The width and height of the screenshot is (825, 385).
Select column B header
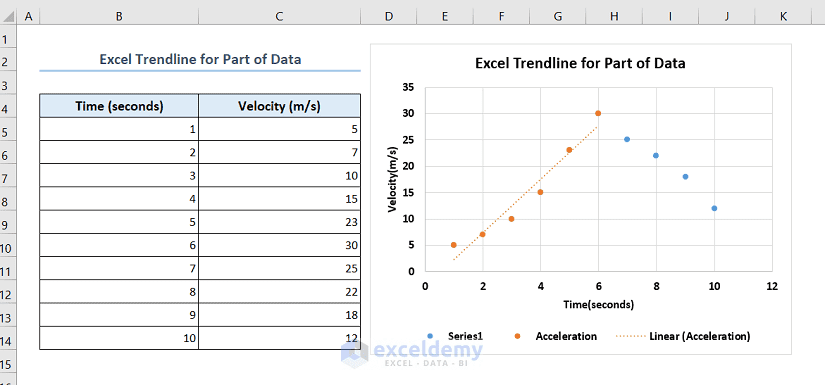tap(119, 17)
